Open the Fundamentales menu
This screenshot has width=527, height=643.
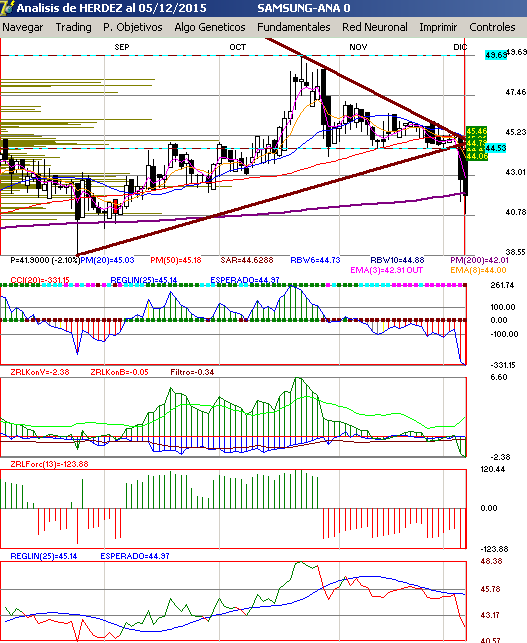pos(294,27)
